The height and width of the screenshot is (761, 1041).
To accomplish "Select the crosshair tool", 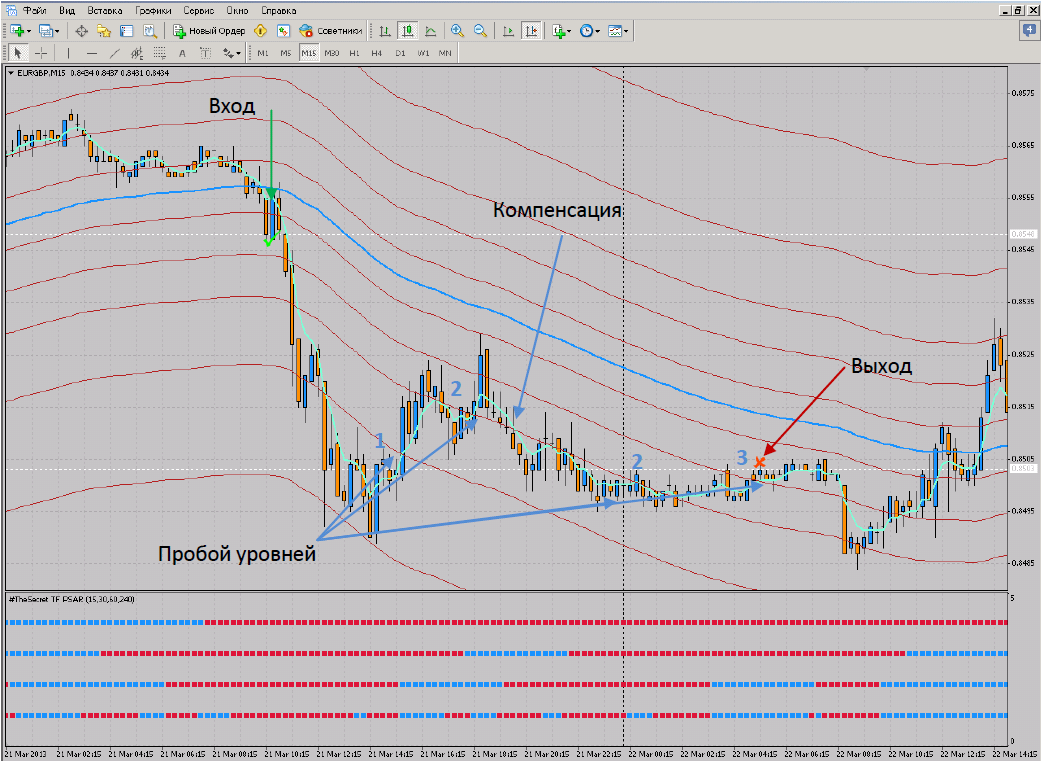I will click(40, 53).
